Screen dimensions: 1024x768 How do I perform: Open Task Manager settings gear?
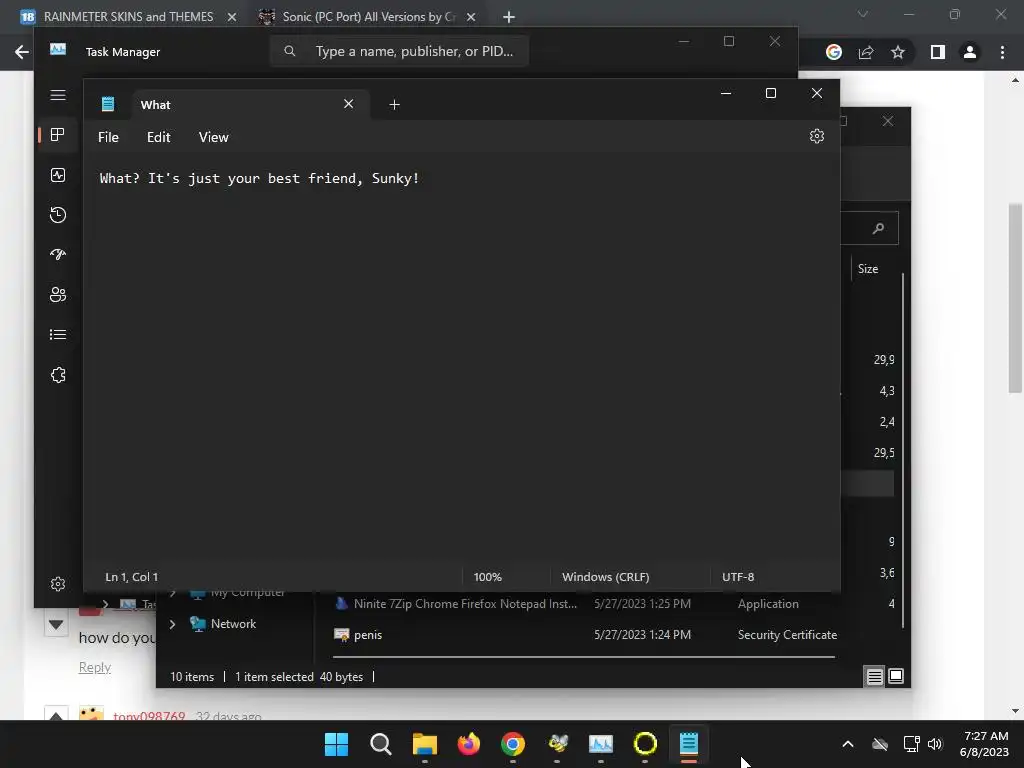tap(58, 584)
